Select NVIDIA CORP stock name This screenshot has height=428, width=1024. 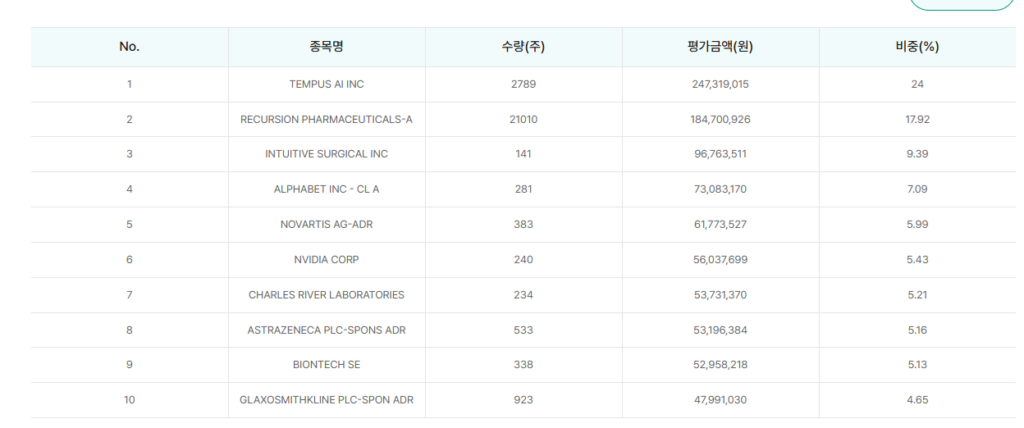[327, 260]
